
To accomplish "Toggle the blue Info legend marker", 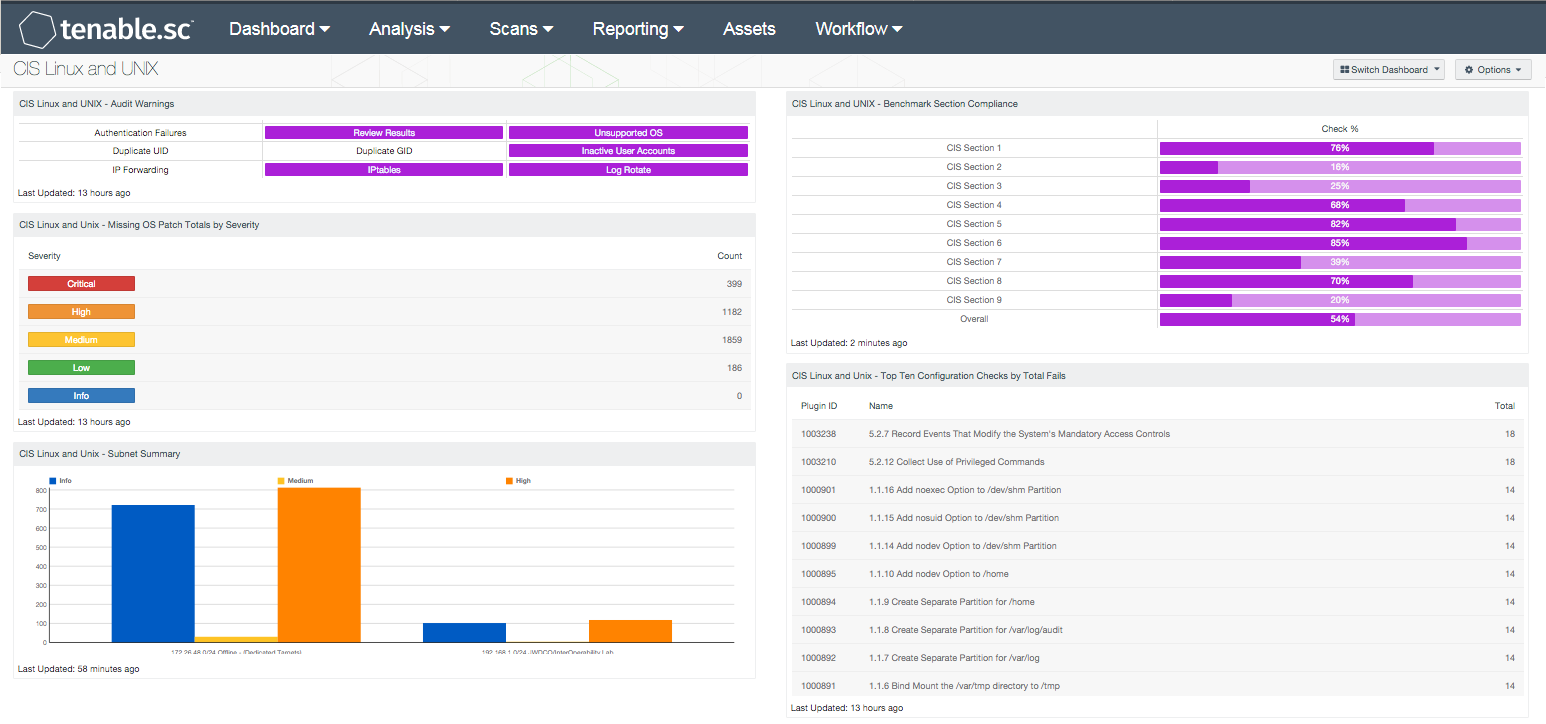I will (53, 481).
